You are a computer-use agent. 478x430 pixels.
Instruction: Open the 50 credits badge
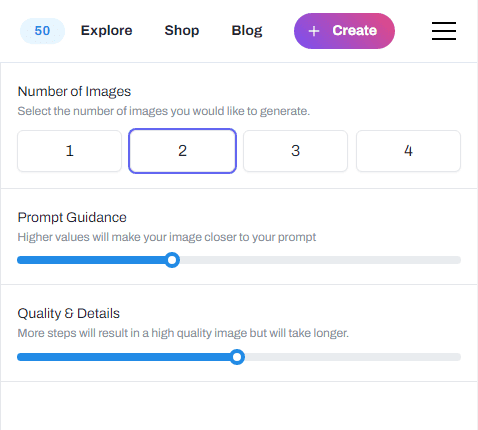pyautogui.click(x=42, y=31)
